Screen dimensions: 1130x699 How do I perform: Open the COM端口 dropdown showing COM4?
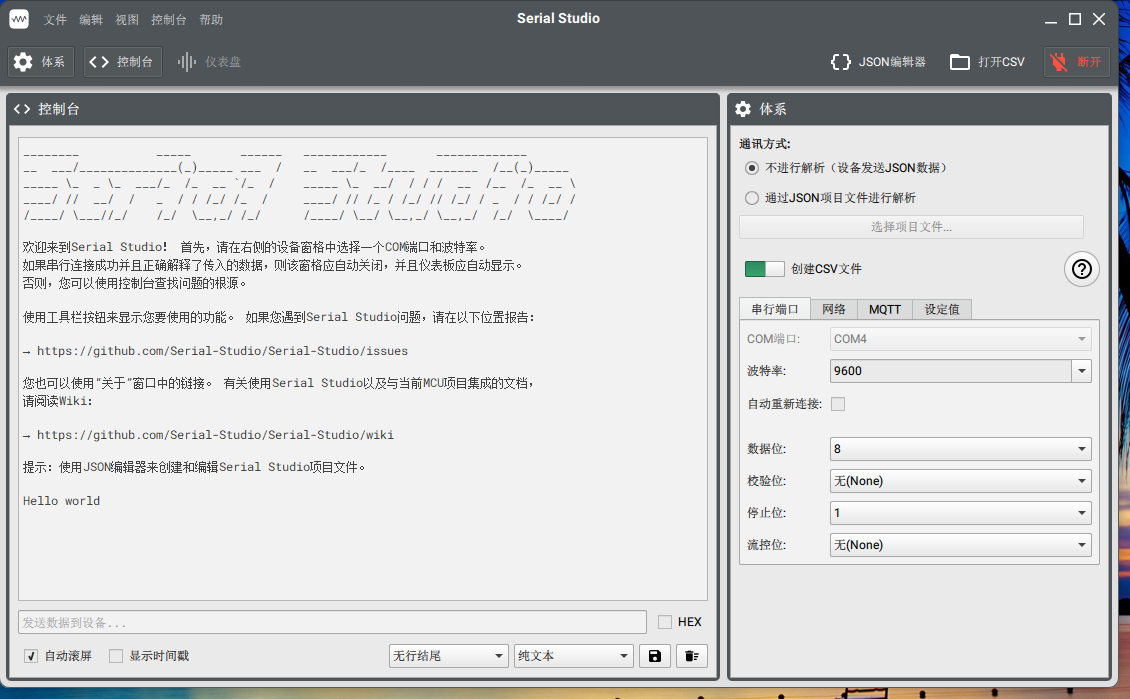pos(961,339)
